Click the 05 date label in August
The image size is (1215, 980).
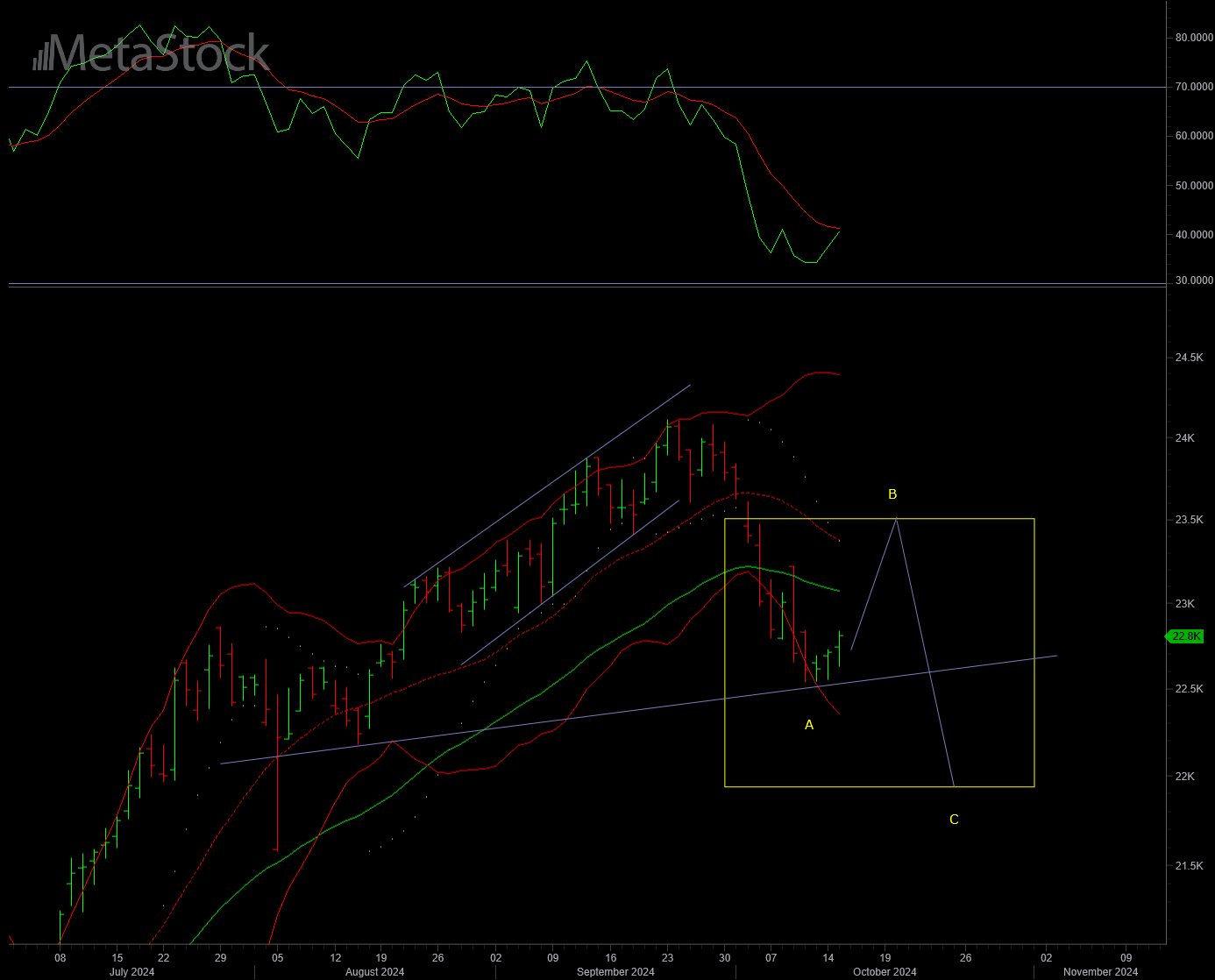278,958
